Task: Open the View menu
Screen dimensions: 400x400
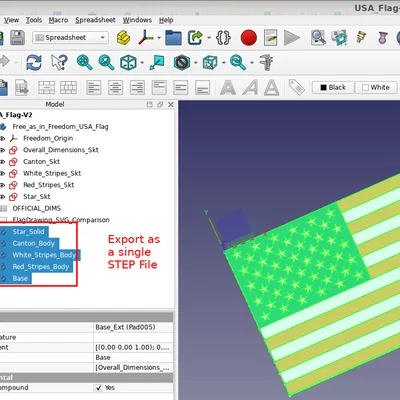Action: [x=11, y=20]
